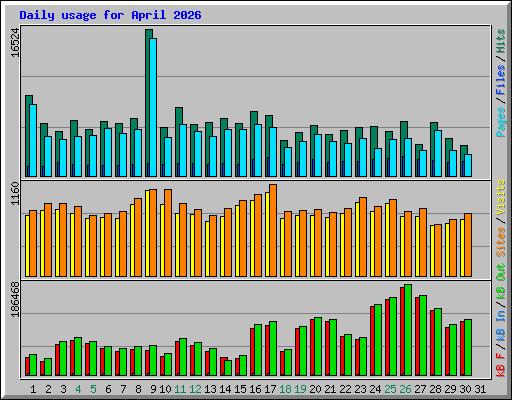Click day 2 on the x-axis
The height and width of the screenshot is (400, 512).
pyautogui.click(x=48, y=389)
